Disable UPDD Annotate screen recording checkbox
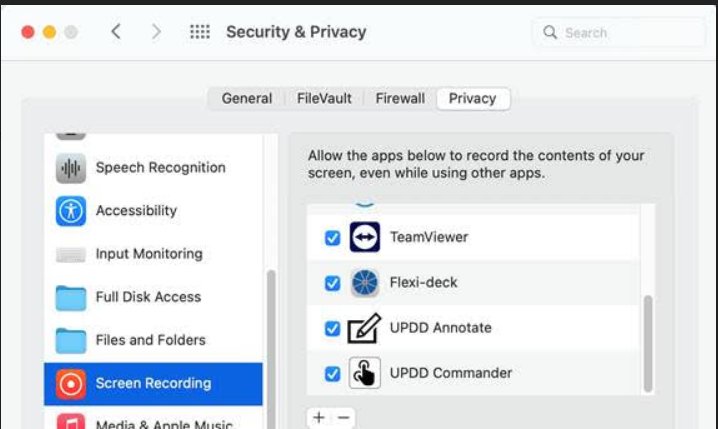This screenshot has height=429, width=718. point(332,328)
